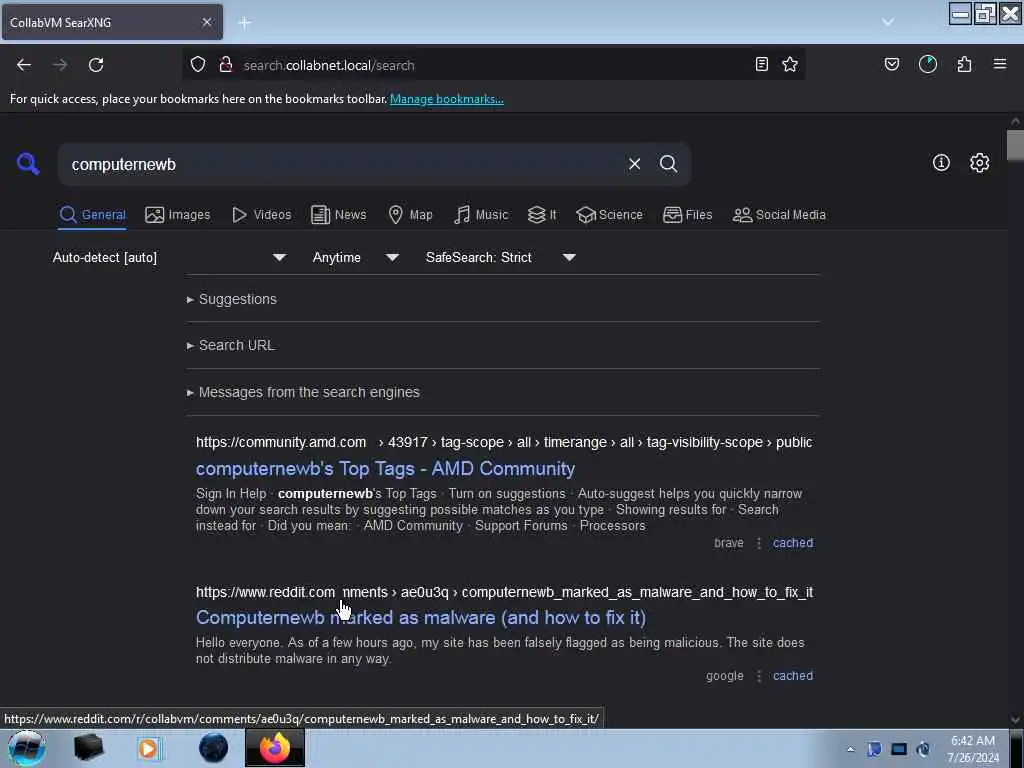The image size is (1024, 768).
Task: Click the Firefox taskbar icon
Action: coord(275,748)
